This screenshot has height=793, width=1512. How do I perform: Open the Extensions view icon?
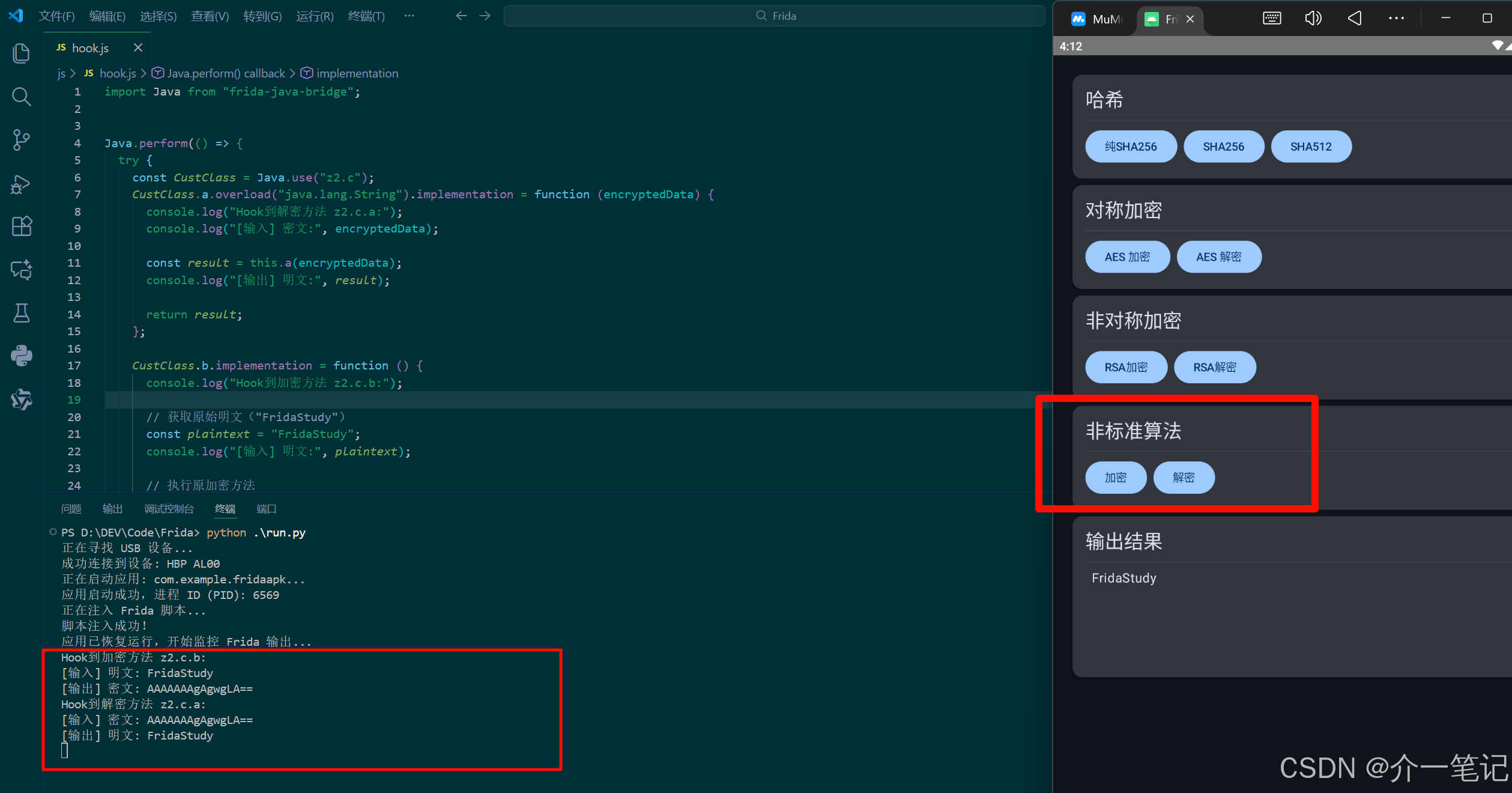(22, 226)
